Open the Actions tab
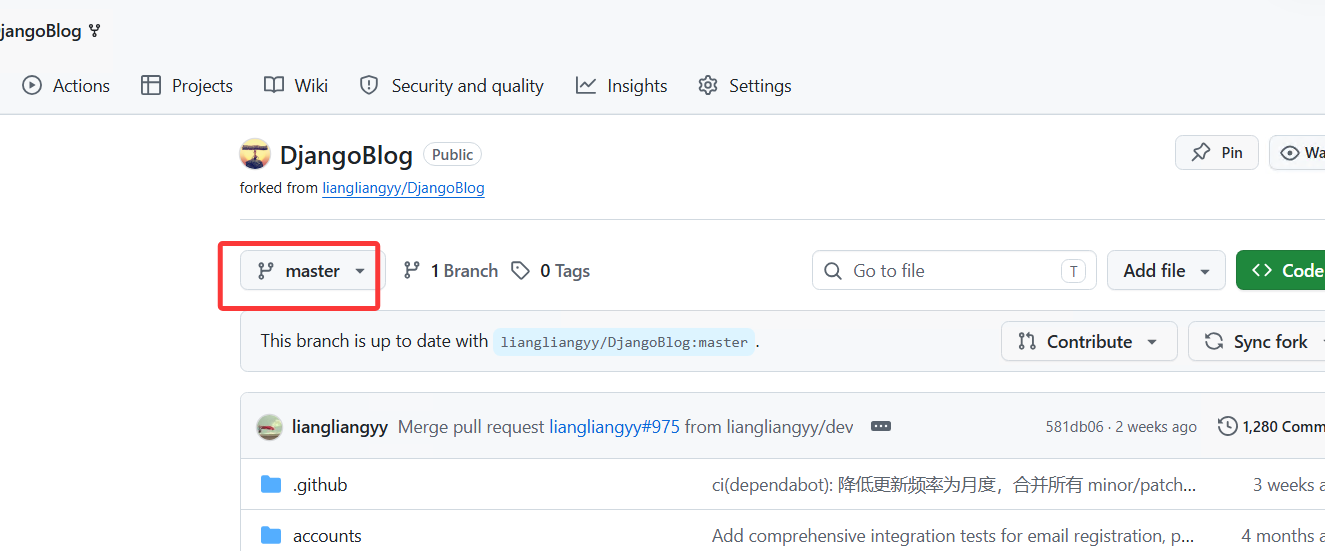 pyautogui.click(x=66, y=86)
